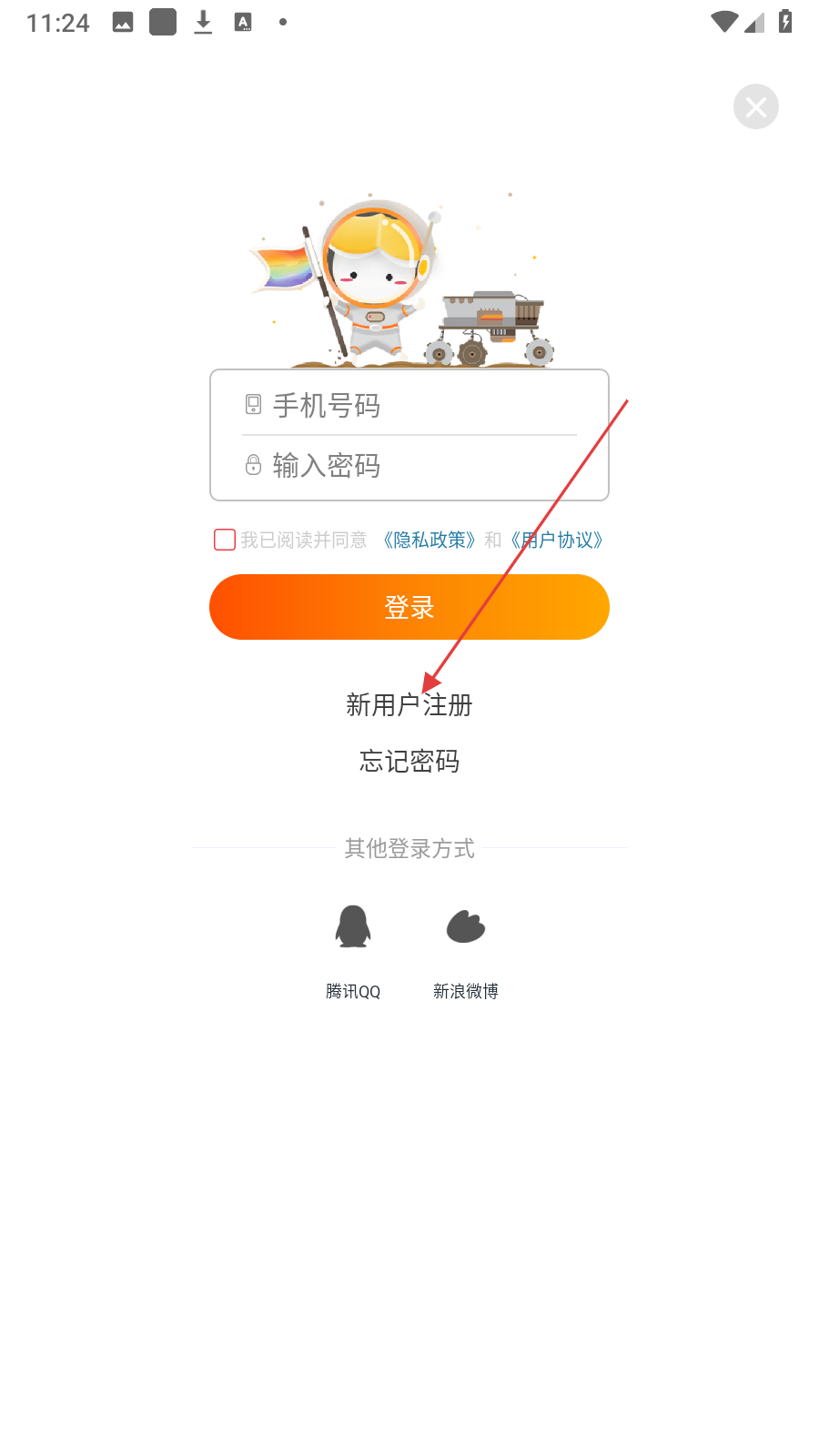Tap the picture notification icon in status bar
Screen dimensions: 819x1456
(123, 22)
